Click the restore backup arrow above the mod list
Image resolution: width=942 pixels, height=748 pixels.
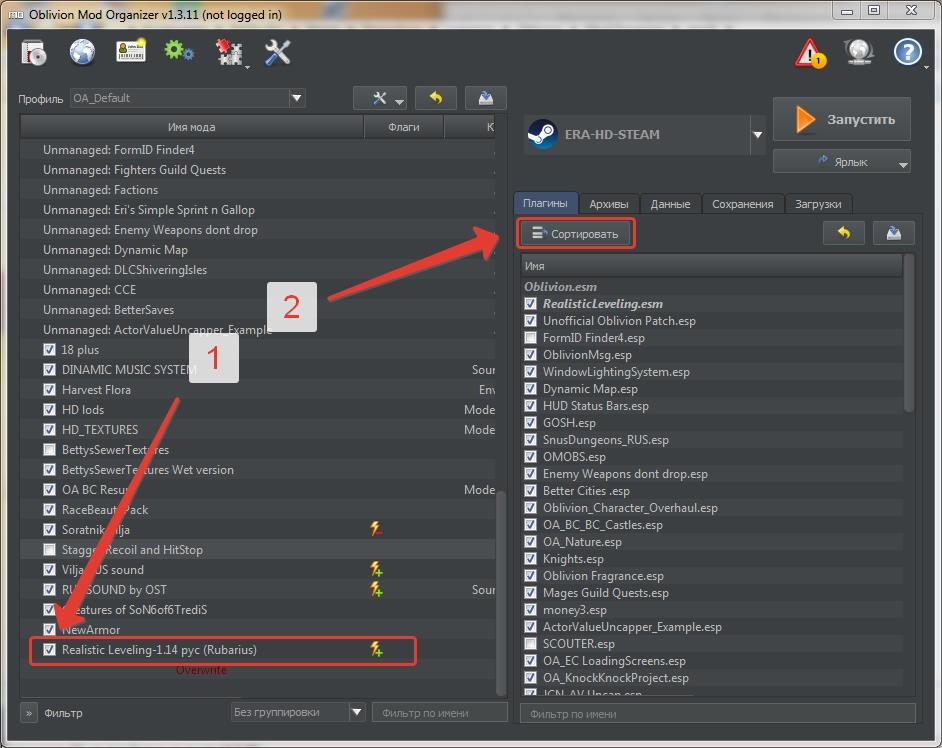[x=435, y=98]
